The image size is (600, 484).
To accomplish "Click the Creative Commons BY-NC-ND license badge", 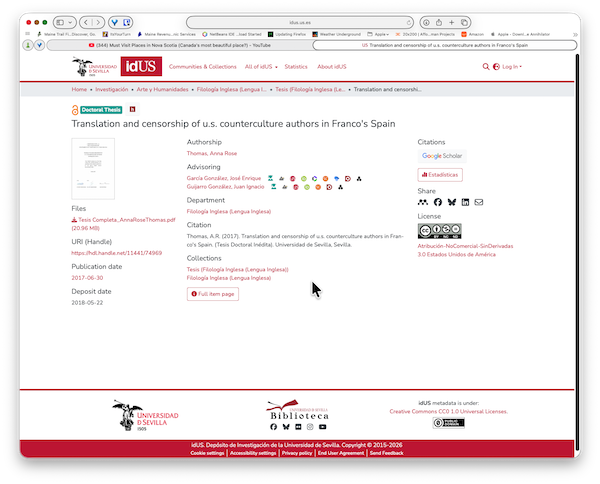I will 440,231.
